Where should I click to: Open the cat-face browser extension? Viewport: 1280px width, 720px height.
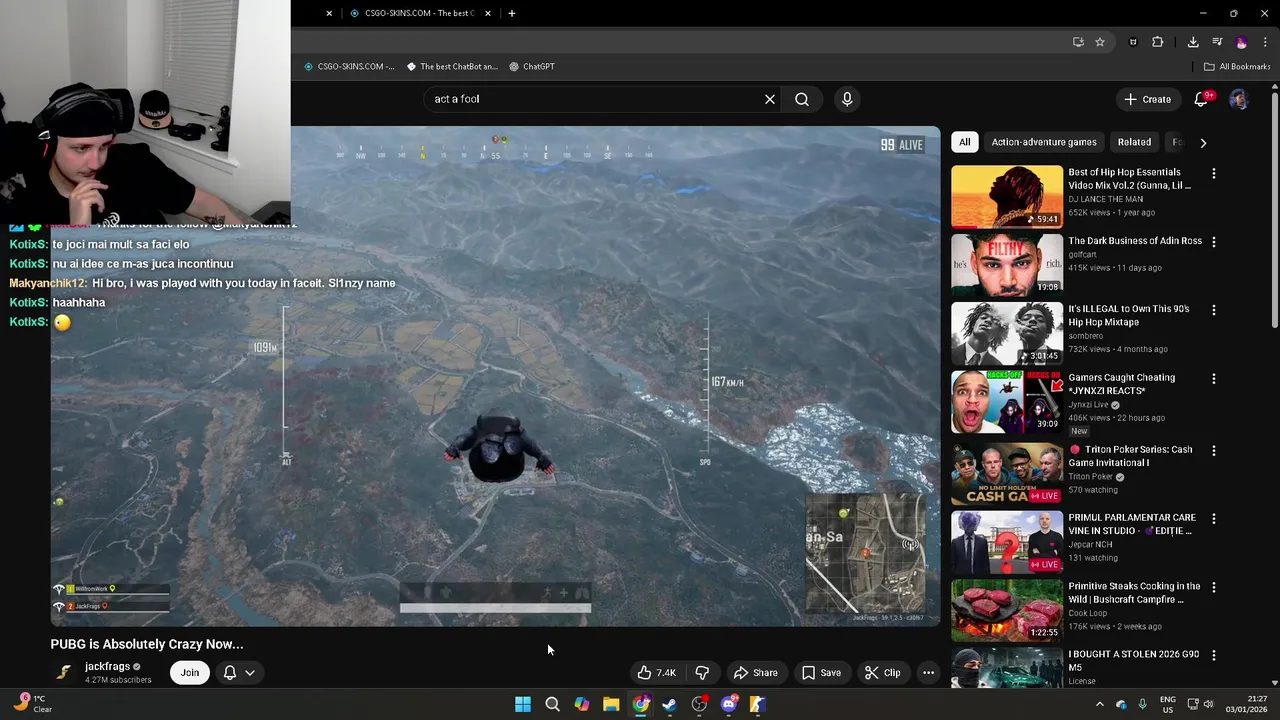click(x=1133, y=42)
